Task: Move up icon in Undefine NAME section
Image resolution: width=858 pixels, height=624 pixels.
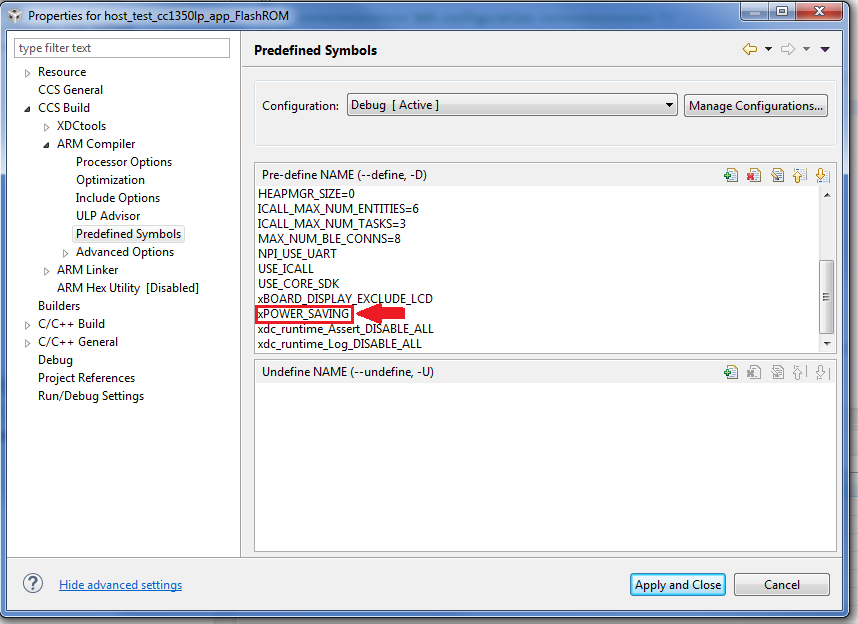Action: click(799, 372)
